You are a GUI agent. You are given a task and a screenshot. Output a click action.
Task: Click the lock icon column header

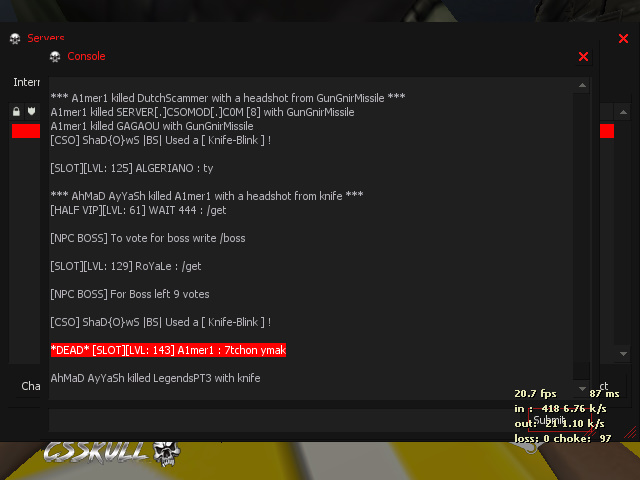pos(16,111)
